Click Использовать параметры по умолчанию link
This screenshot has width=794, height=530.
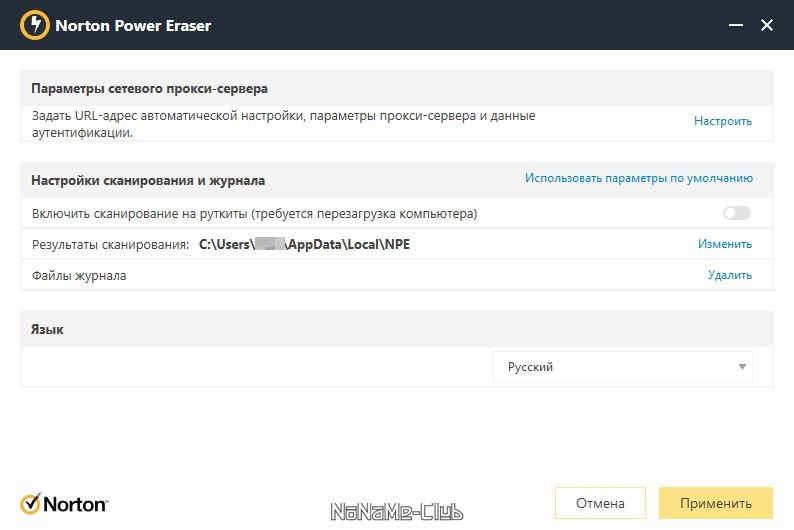pos(638,179)
